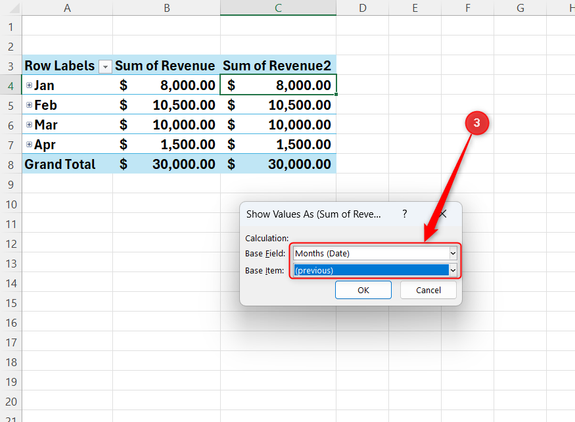Select column D header
This screenshot has height=422, width=575.
[x=362, y=8]
